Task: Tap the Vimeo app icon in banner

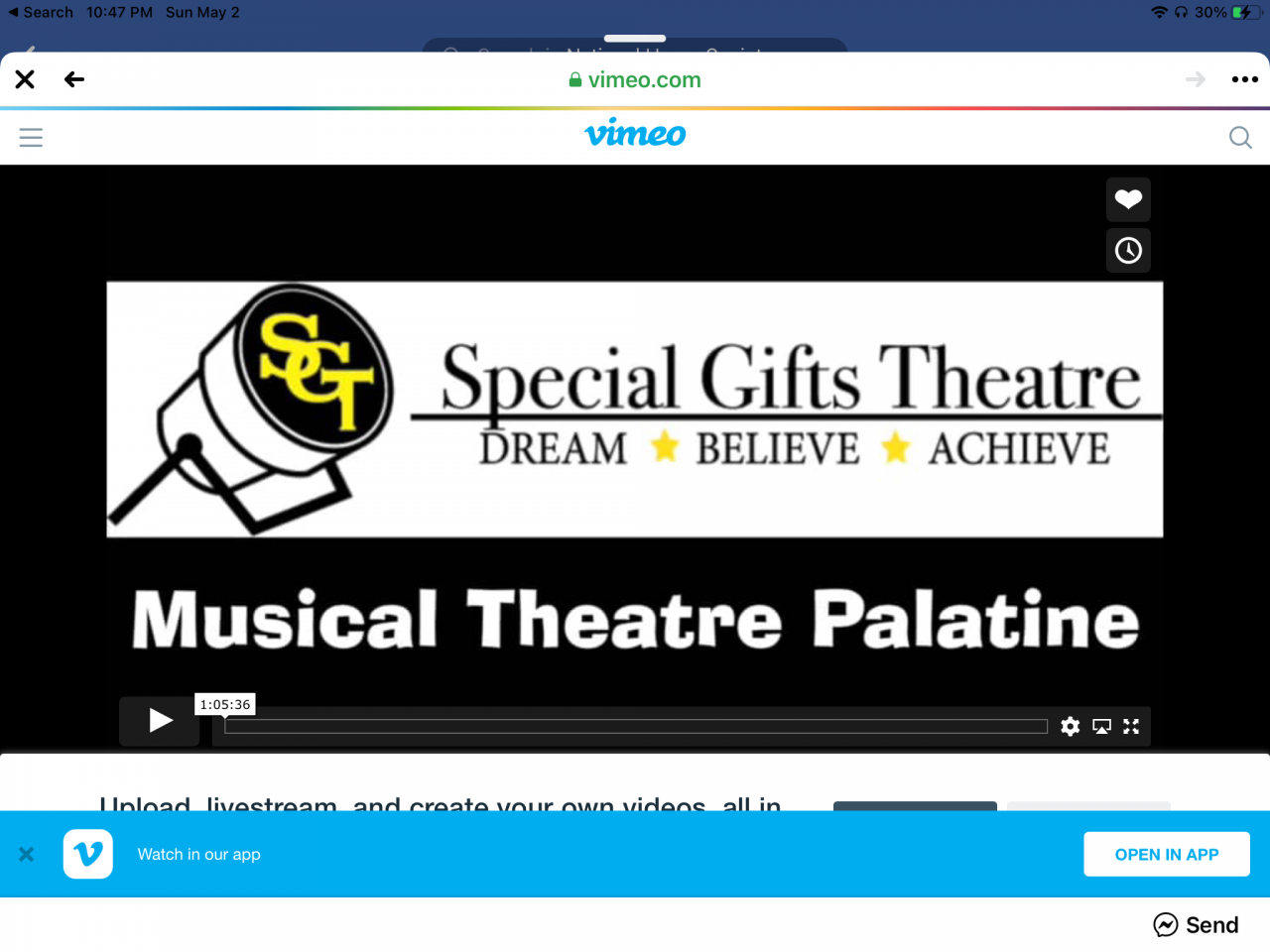Action: pyautogui.click(x=88, y=854)
